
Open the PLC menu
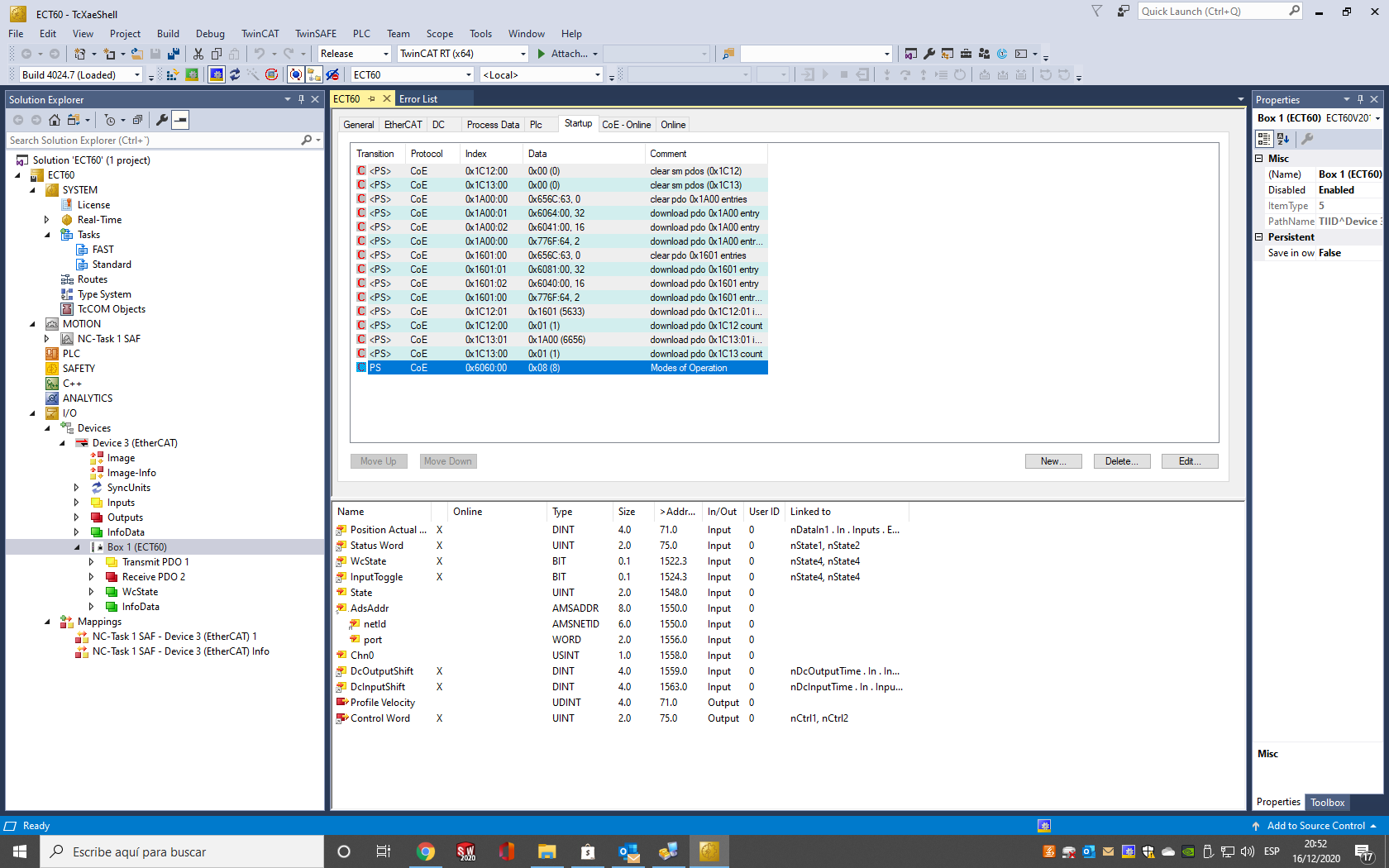(361, 34)
